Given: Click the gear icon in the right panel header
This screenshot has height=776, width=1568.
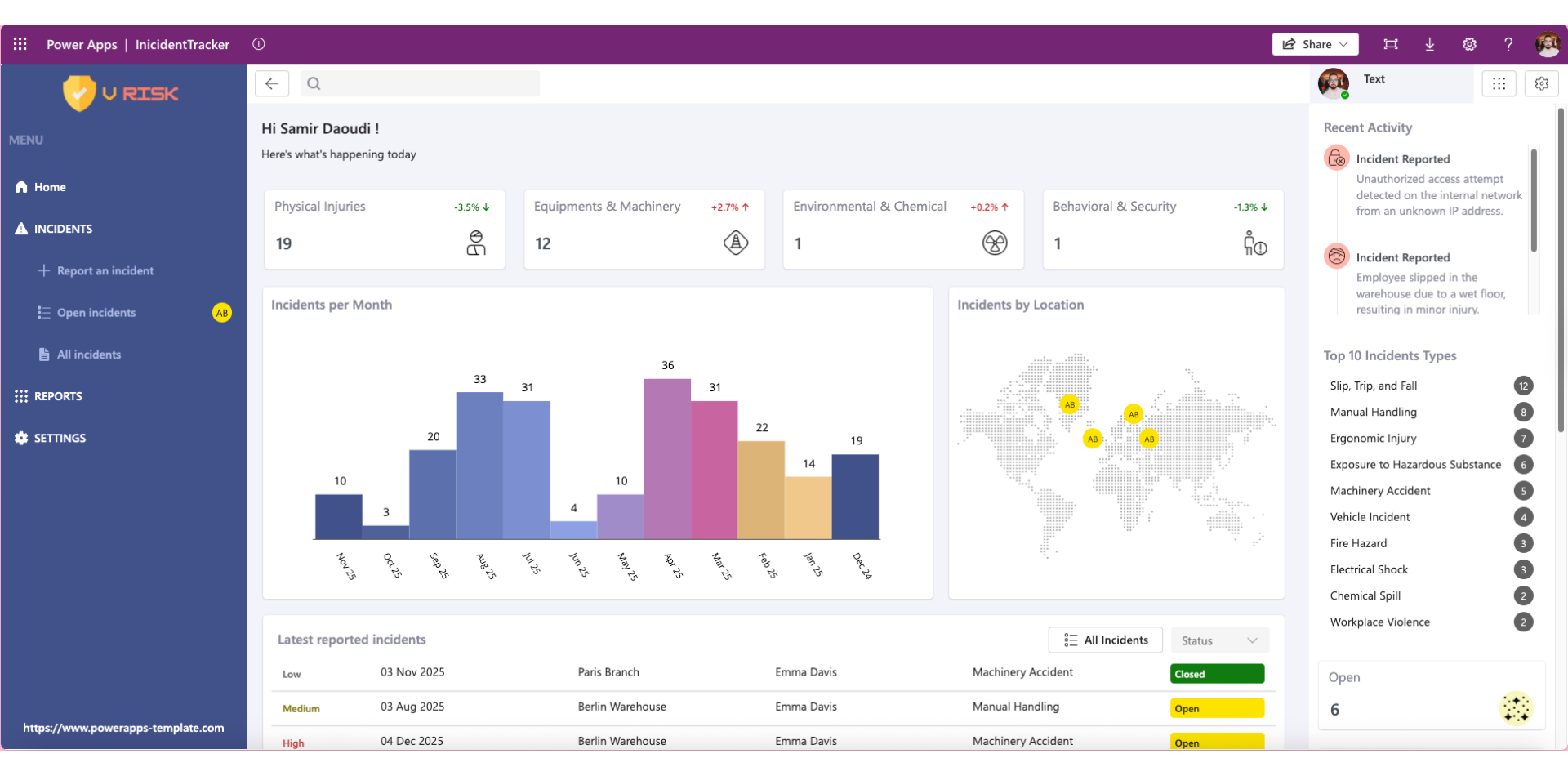Looking at the screenshot, I should pyautogui.click(x=1542, y=83).
